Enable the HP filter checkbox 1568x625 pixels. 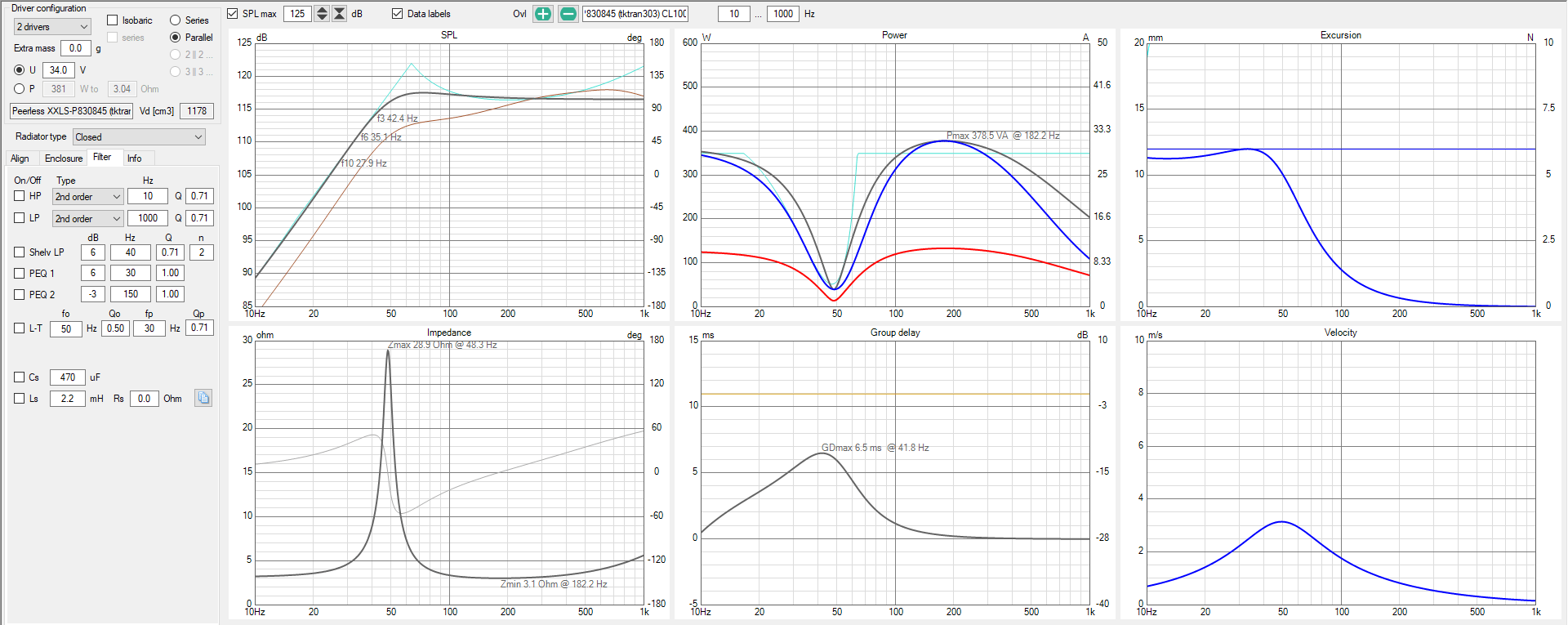(x=20, y=196)
